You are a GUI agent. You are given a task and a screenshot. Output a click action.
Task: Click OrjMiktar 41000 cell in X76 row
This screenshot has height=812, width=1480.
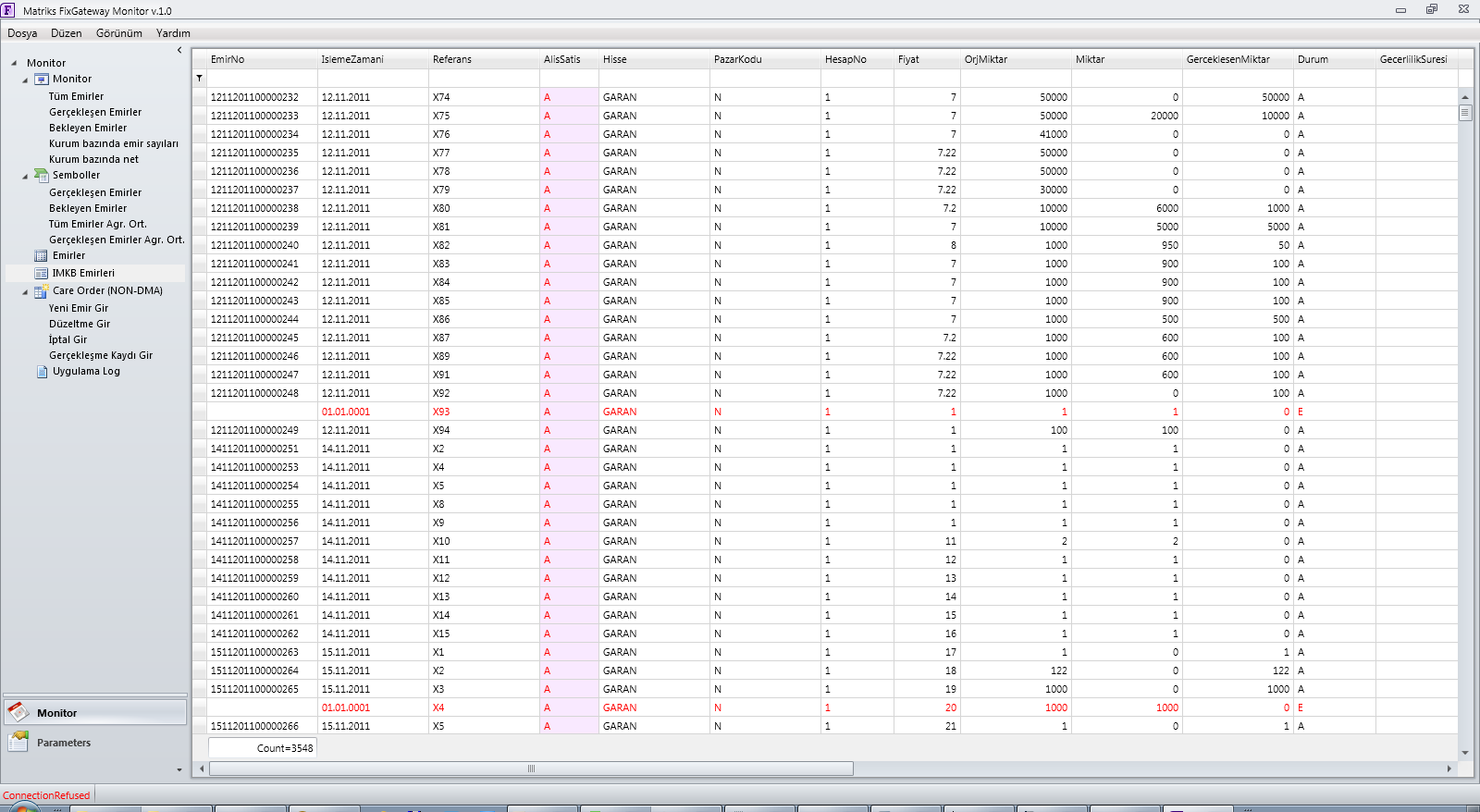(1016, 134)
